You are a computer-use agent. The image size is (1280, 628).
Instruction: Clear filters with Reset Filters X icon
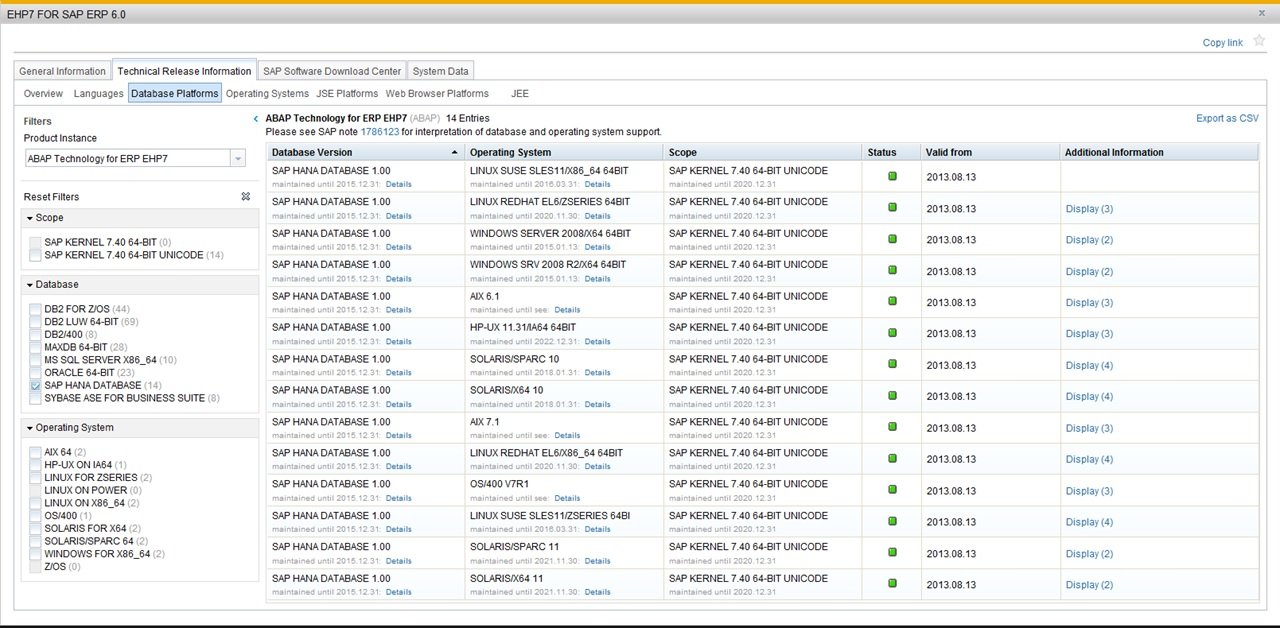[246, 197]
